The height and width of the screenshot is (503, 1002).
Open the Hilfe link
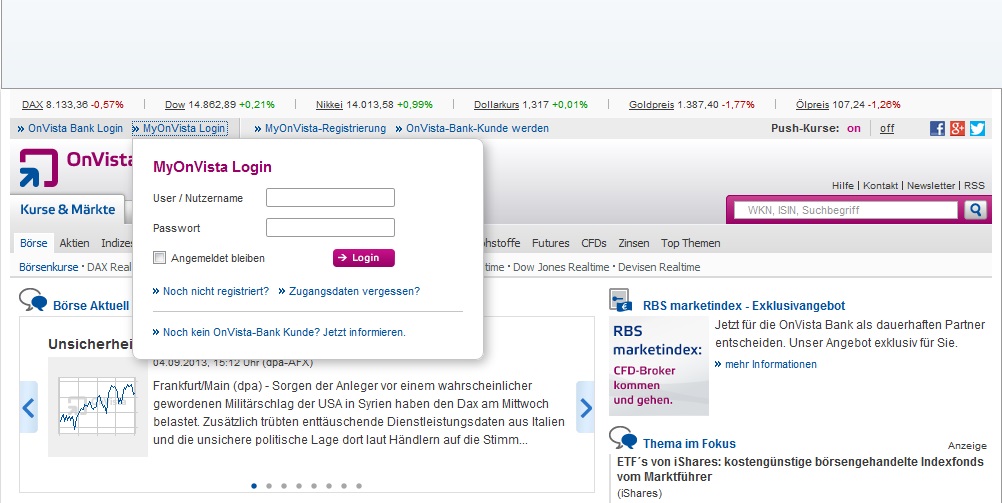pos(842,185)
